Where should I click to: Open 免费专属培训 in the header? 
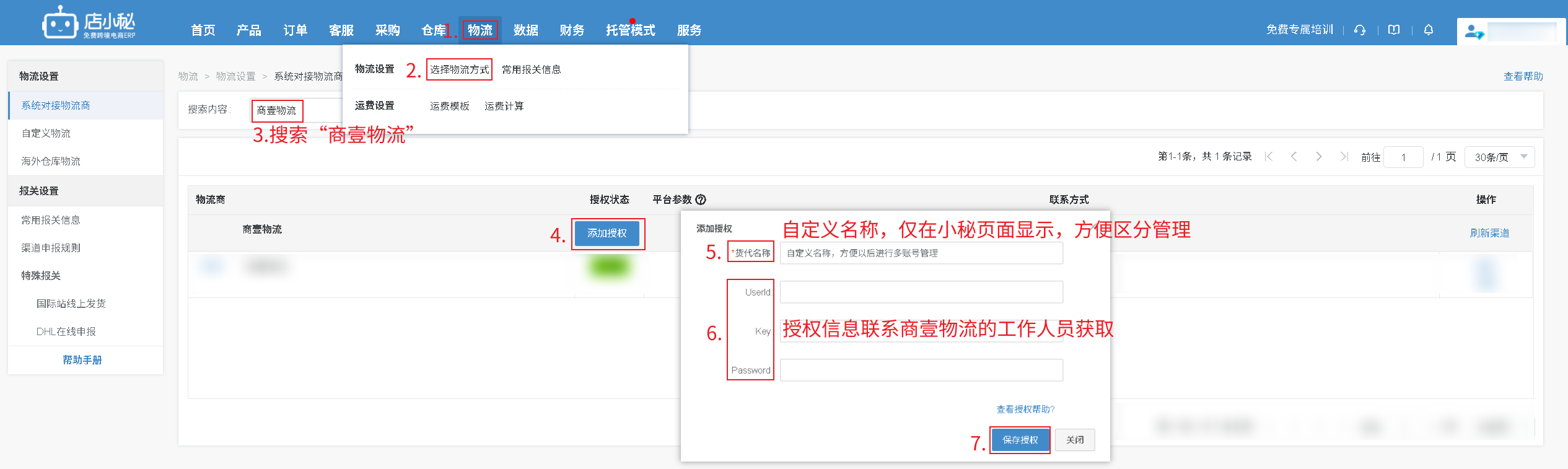(1300, 30)
